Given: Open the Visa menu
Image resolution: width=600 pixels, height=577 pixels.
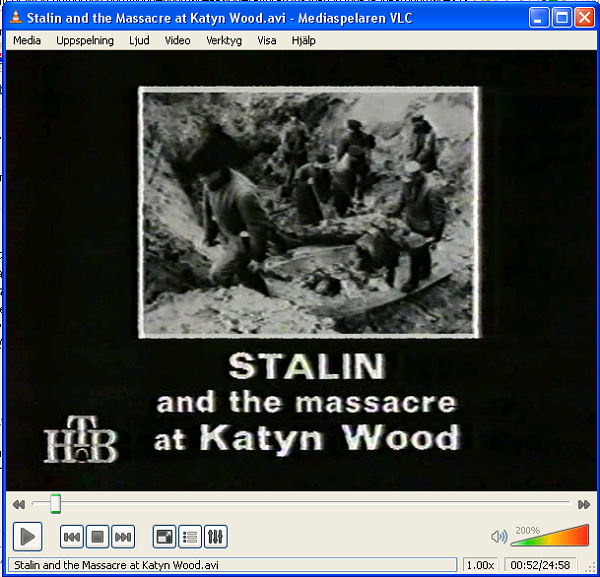Looking at the screenshot, I should tap(267, 41).
